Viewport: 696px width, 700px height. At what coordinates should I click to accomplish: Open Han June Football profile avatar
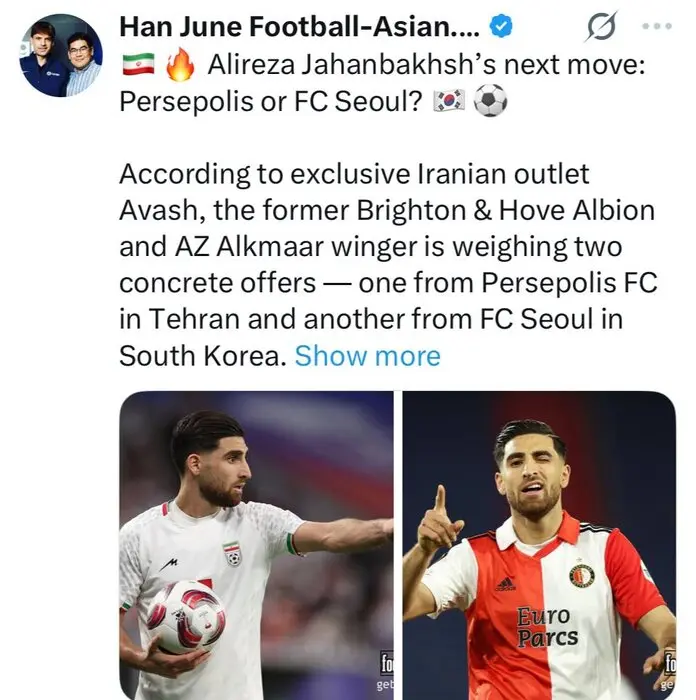[60, 55]
